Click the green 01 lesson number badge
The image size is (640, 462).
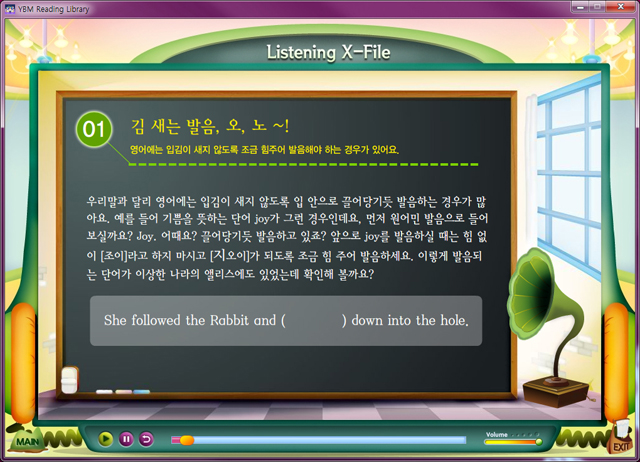coord(94,130)
